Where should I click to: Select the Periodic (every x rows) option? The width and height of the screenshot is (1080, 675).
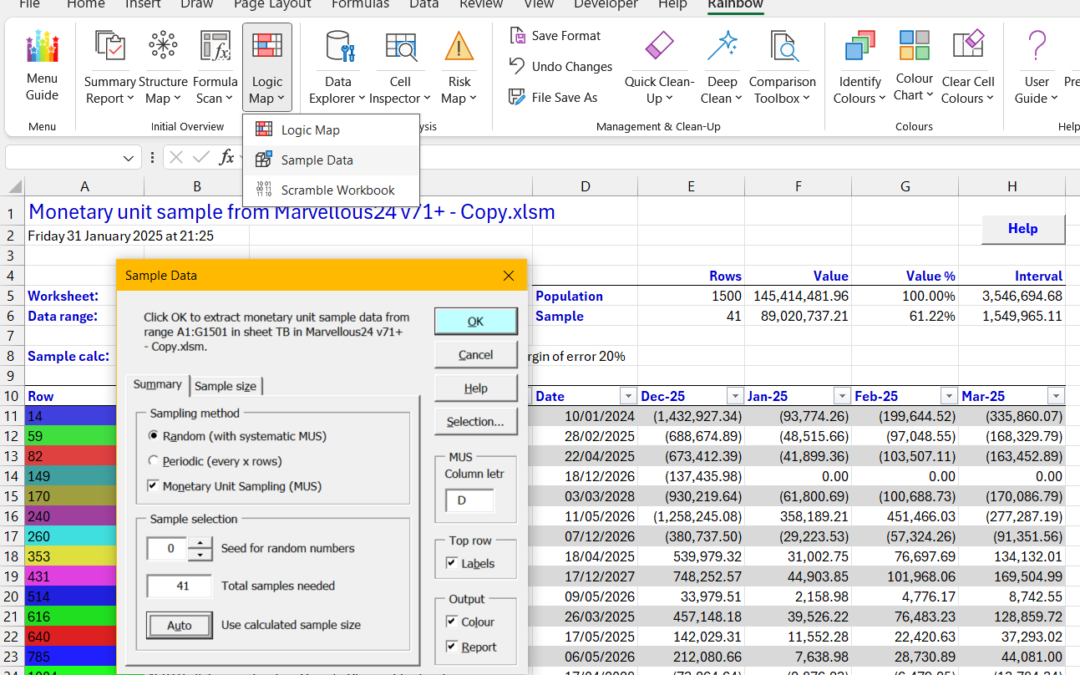coord(153,461)
